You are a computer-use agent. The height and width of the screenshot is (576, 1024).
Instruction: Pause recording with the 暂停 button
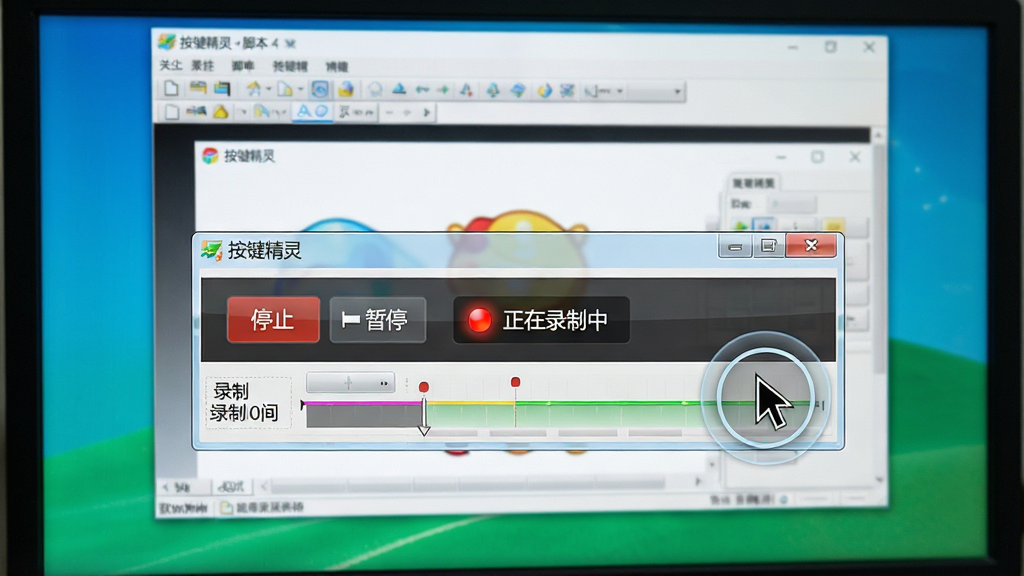(377, 320)
